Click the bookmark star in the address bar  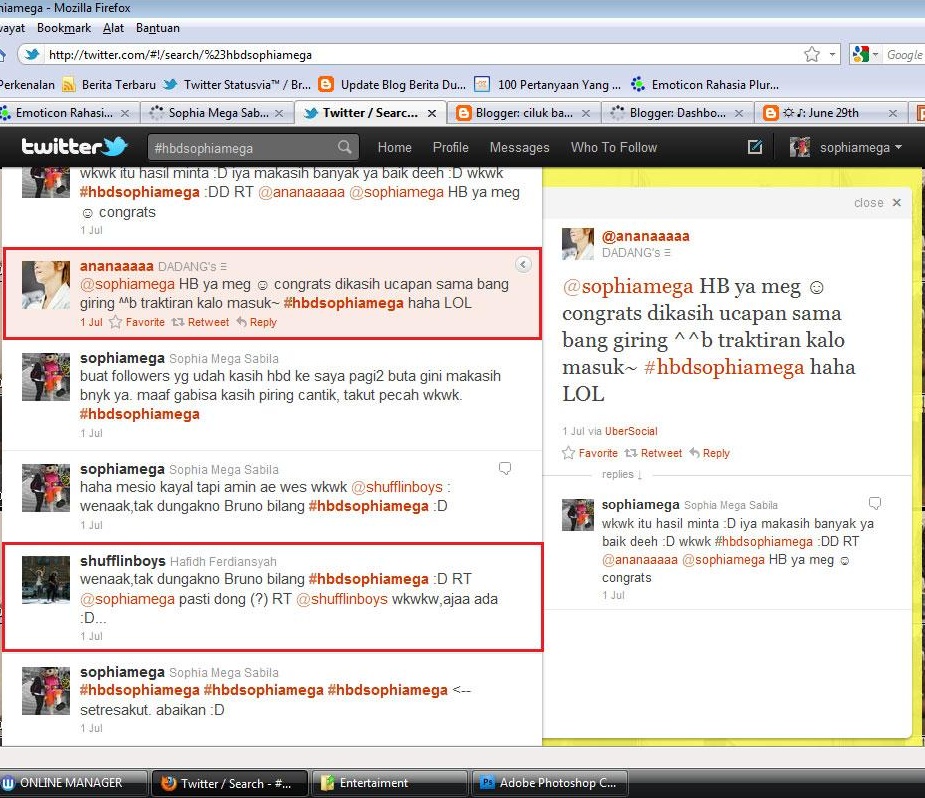tap(812, 54)
